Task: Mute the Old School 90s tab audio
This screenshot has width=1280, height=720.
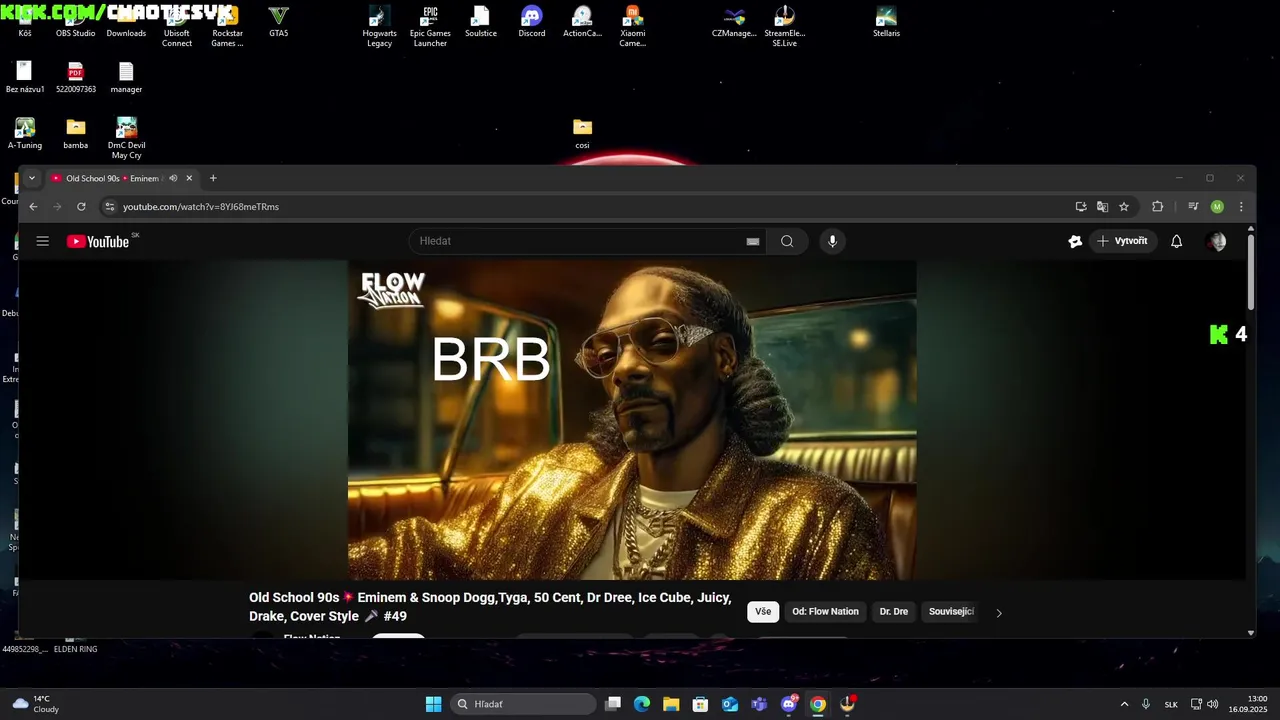Action: tap(173, 178)
